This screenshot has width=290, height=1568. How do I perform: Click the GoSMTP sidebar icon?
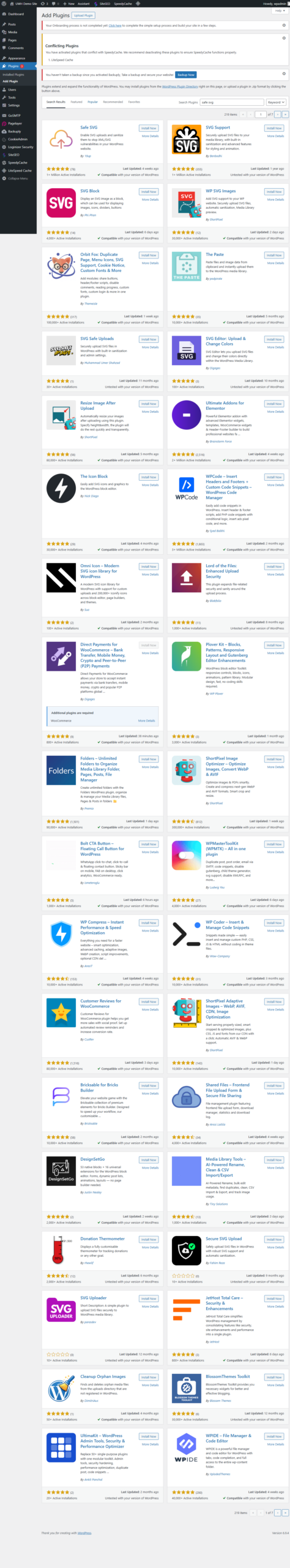[x=4, y=115]
